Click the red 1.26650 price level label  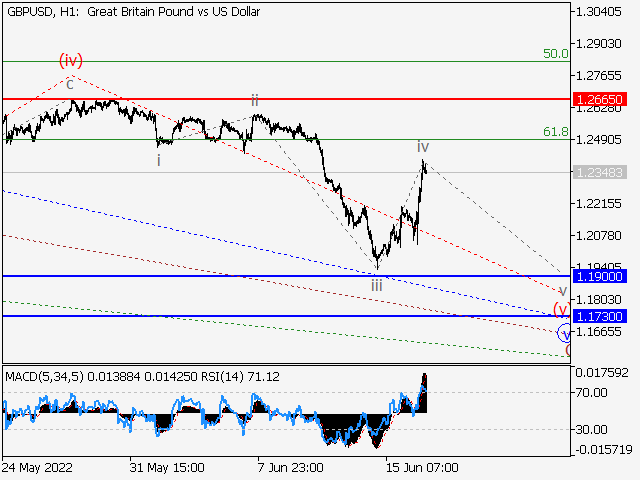600,99
